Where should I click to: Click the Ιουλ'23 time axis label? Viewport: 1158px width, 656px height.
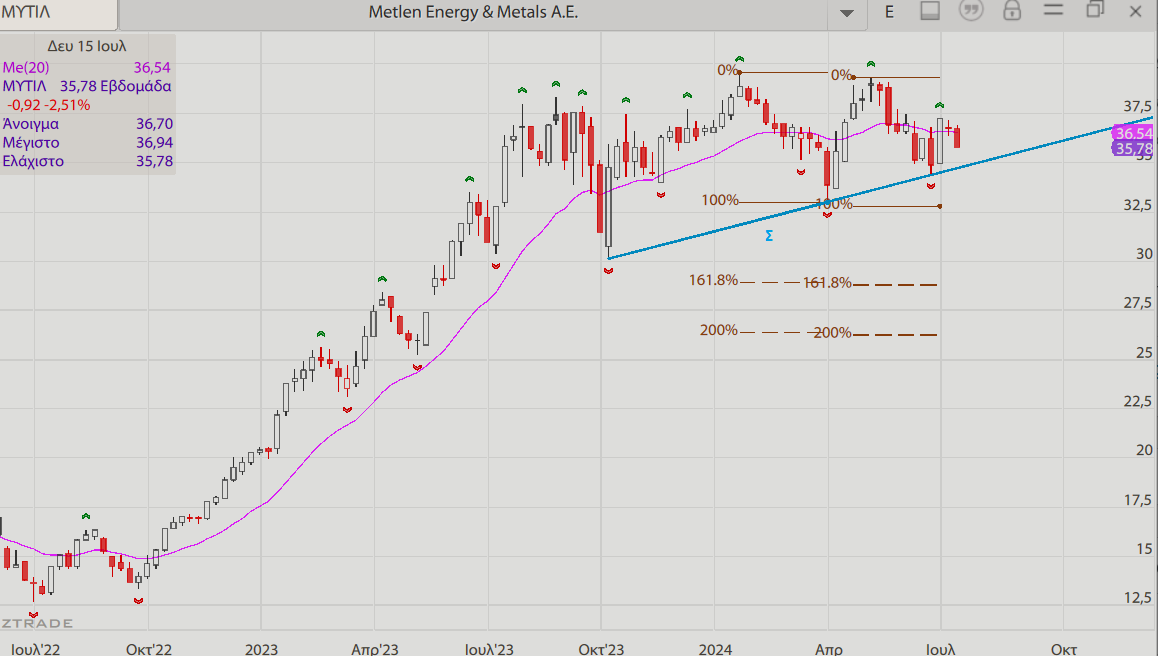point(489,649)
